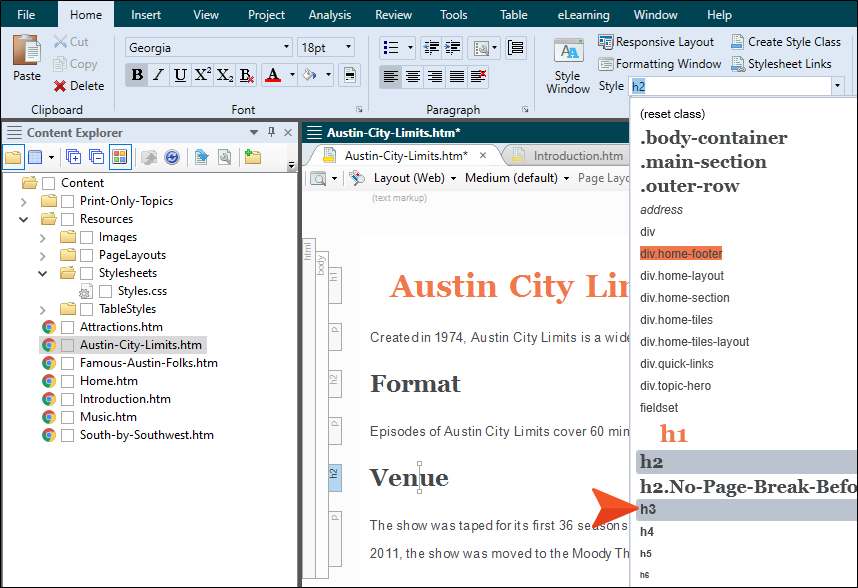Open the Formatting Window

coord(659,64)
